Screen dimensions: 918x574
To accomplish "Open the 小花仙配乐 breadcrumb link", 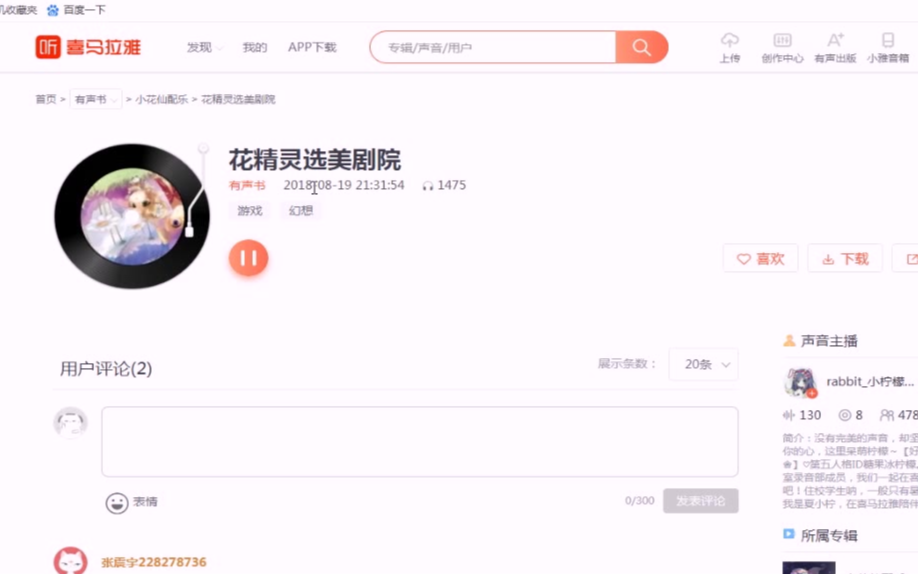I will click(x=162, y=99).
